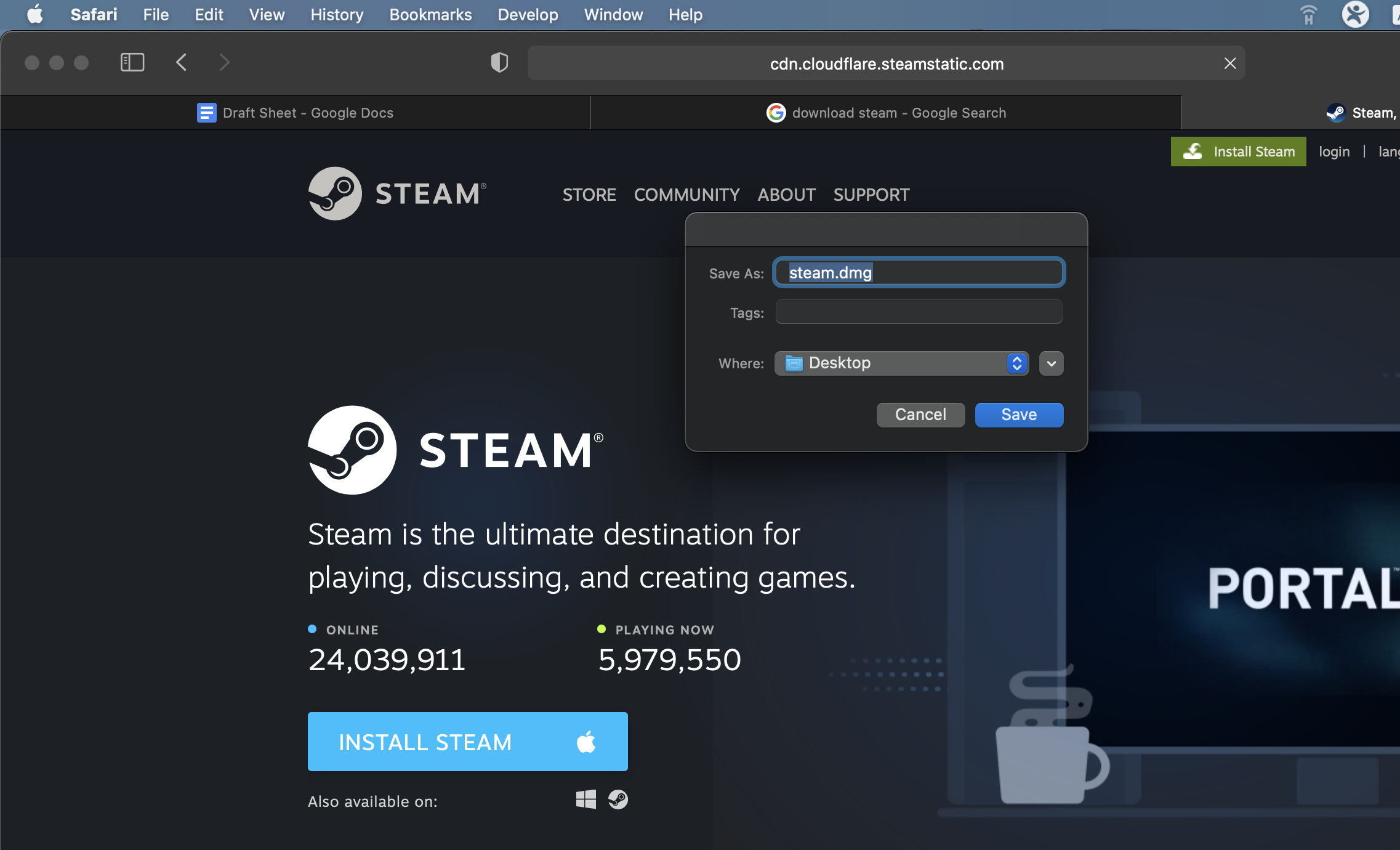Click the login link
1400x850 pixels.
click(1334, 152)
